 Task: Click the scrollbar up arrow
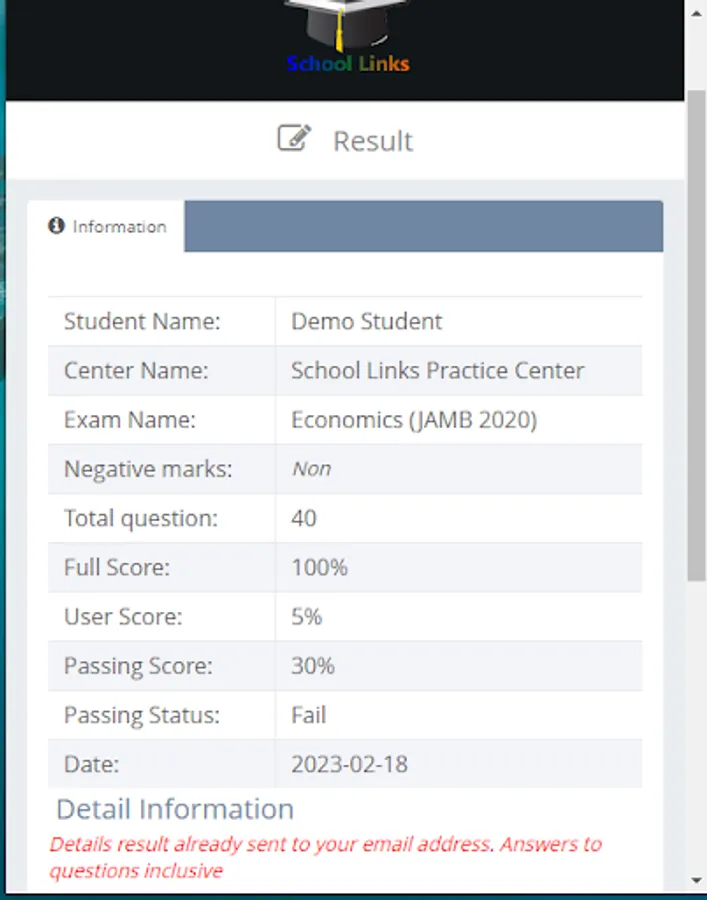point(697,15)
